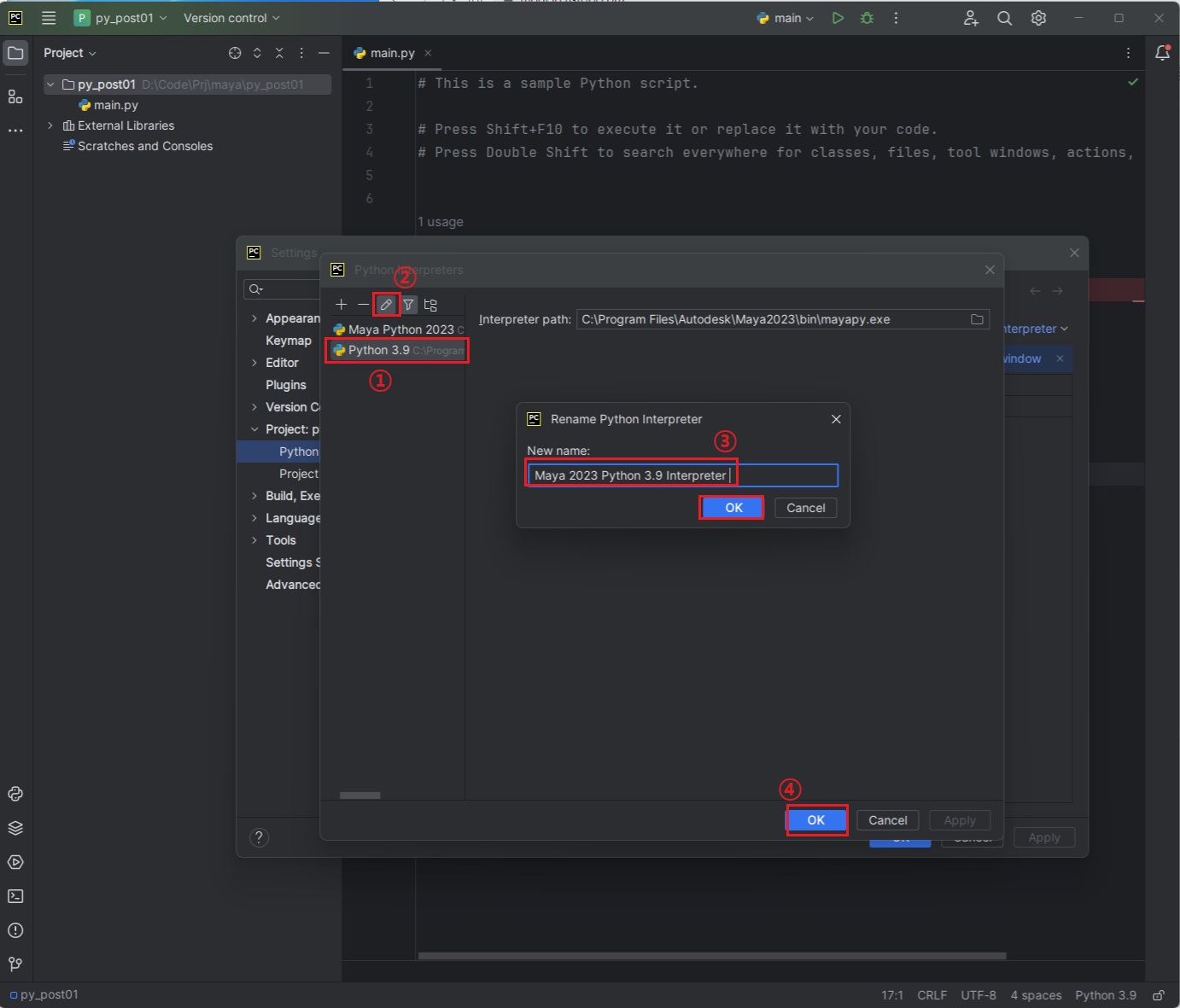Click CRLF line separator in status bar
The image size is (1180, 1008).
[932, 995]
